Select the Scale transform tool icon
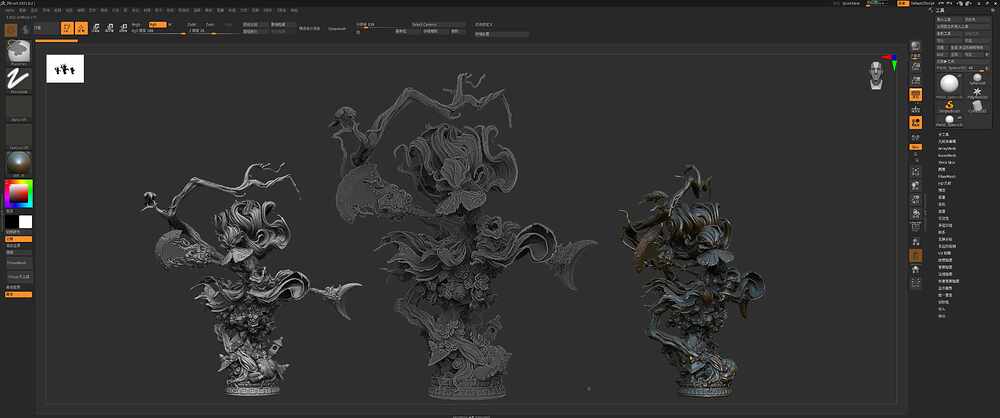Viewport: 1000px width, 418px height. click(109, 28)
